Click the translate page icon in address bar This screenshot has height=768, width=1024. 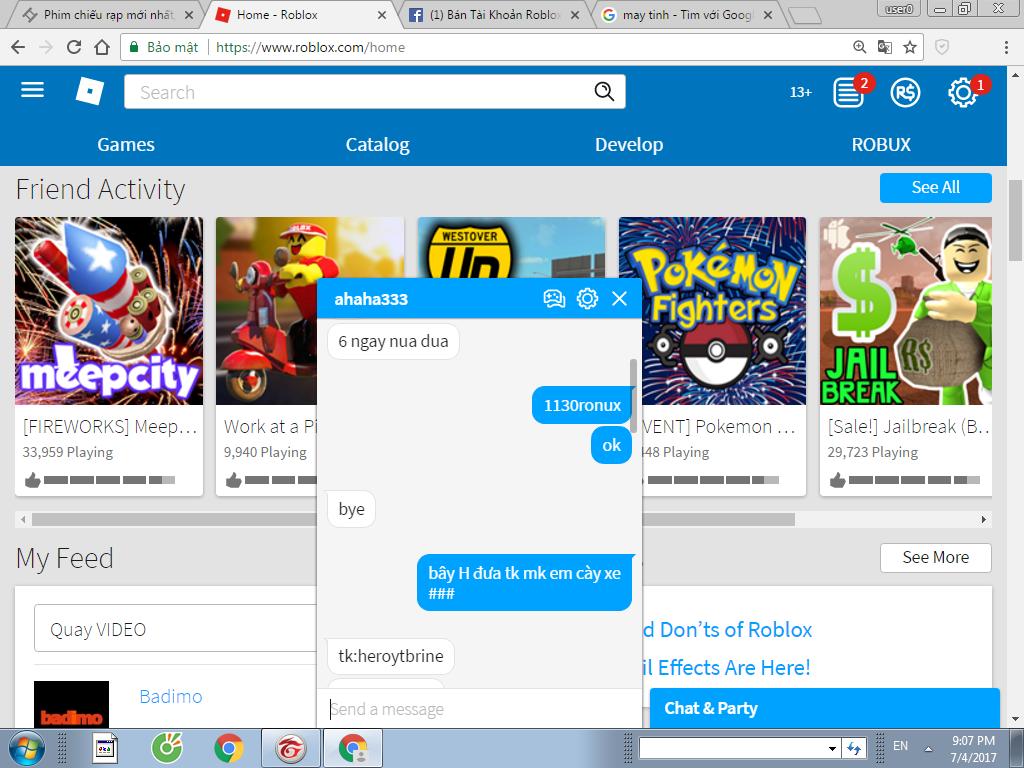(x=884, y=47)
